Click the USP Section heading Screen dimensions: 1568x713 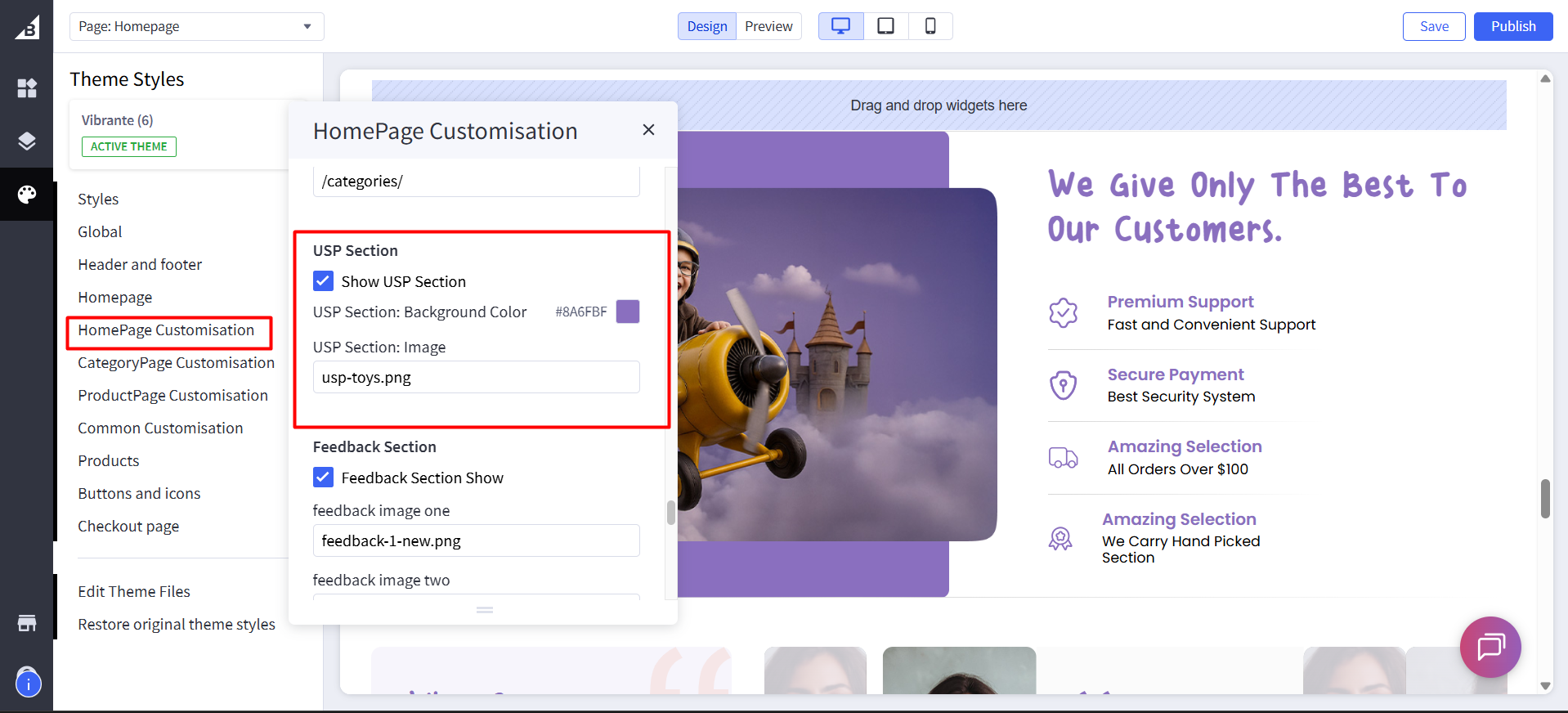point(356,251)
